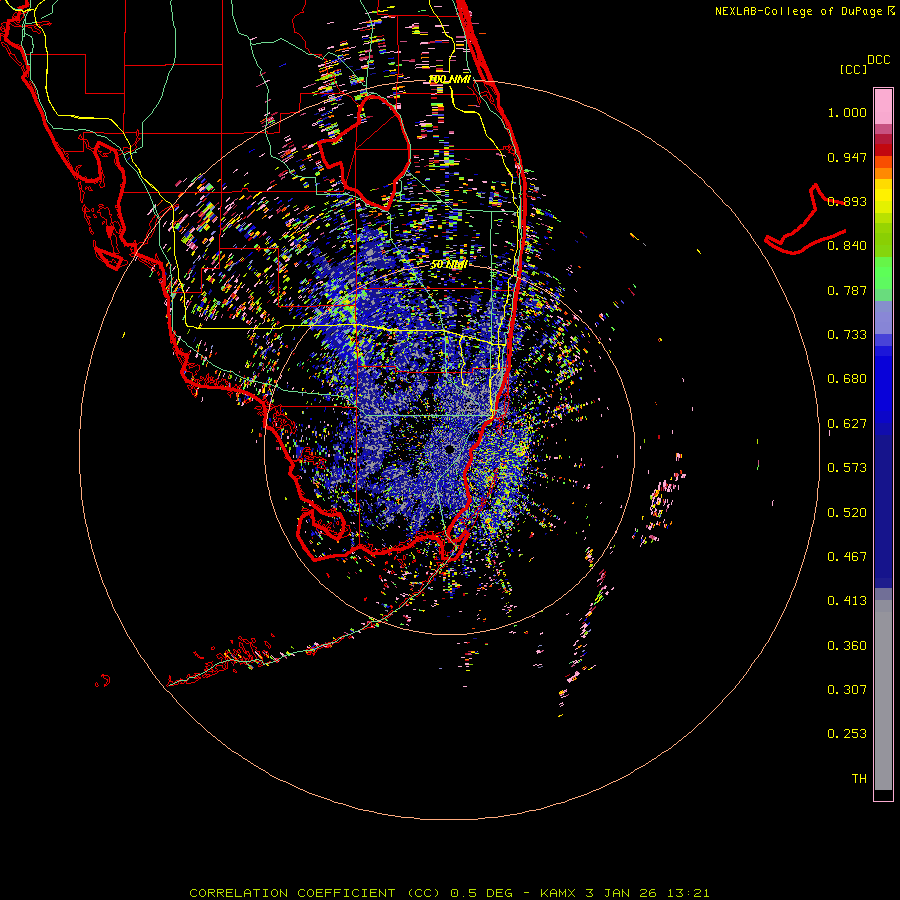
Task: Click the 0.680 scale value
Action: [847, 379]
